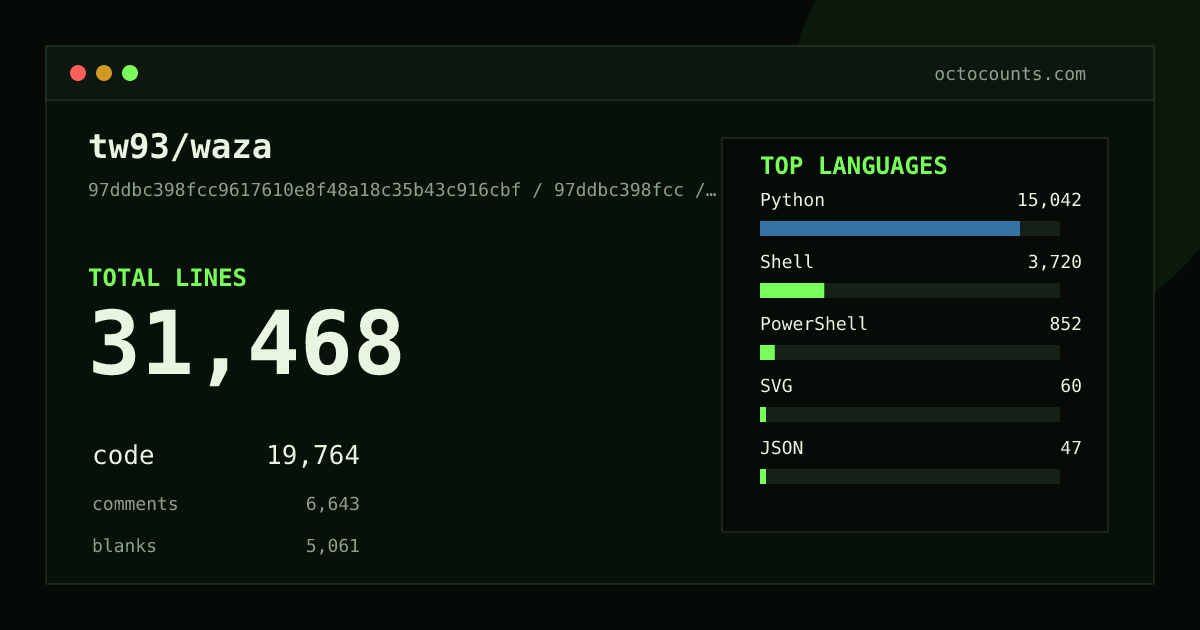Click the commit hash 97ddbc398fcc line
This screenshot has height=630, width=1200.
pyautogui.click(x=402, y=190)
